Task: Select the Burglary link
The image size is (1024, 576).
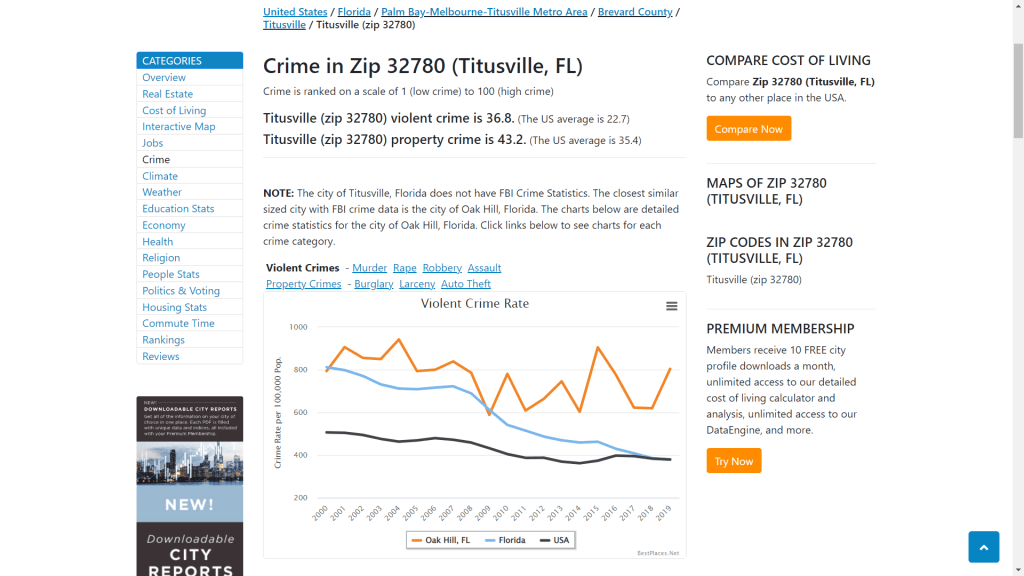Action: 373,283
